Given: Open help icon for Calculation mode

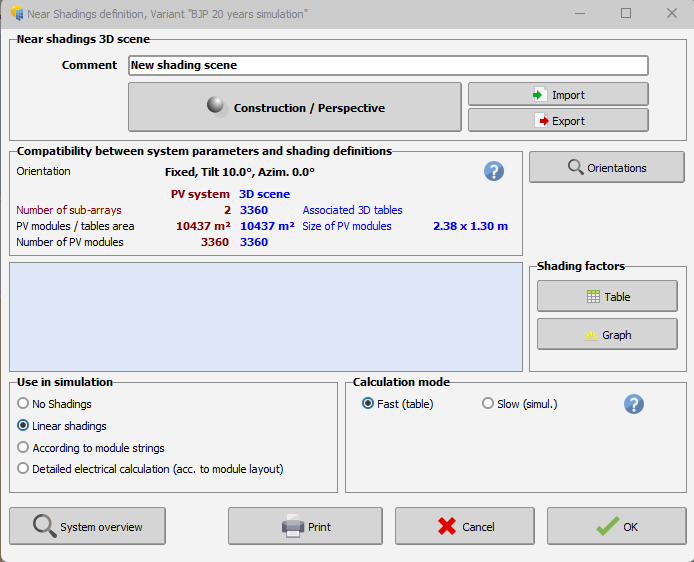Looking at the screenshot, I should tap(634, 404).
